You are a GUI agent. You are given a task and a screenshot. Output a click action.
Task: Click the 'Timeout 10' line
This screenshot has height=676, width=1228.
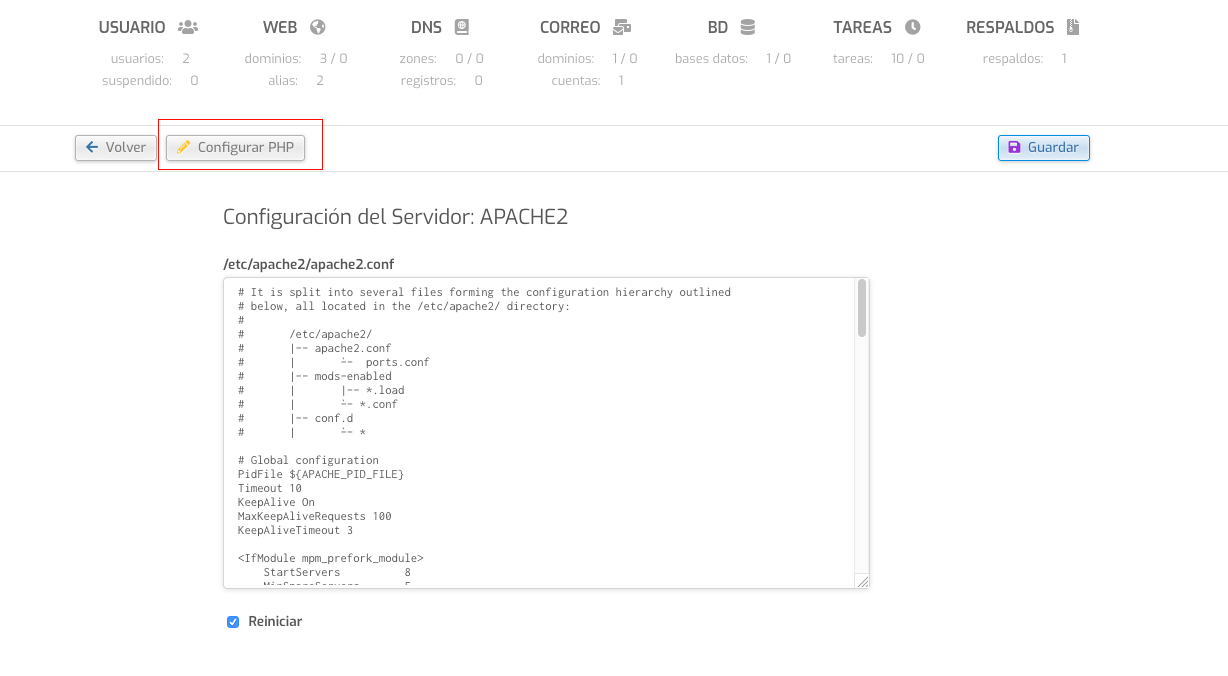(270, 488)
